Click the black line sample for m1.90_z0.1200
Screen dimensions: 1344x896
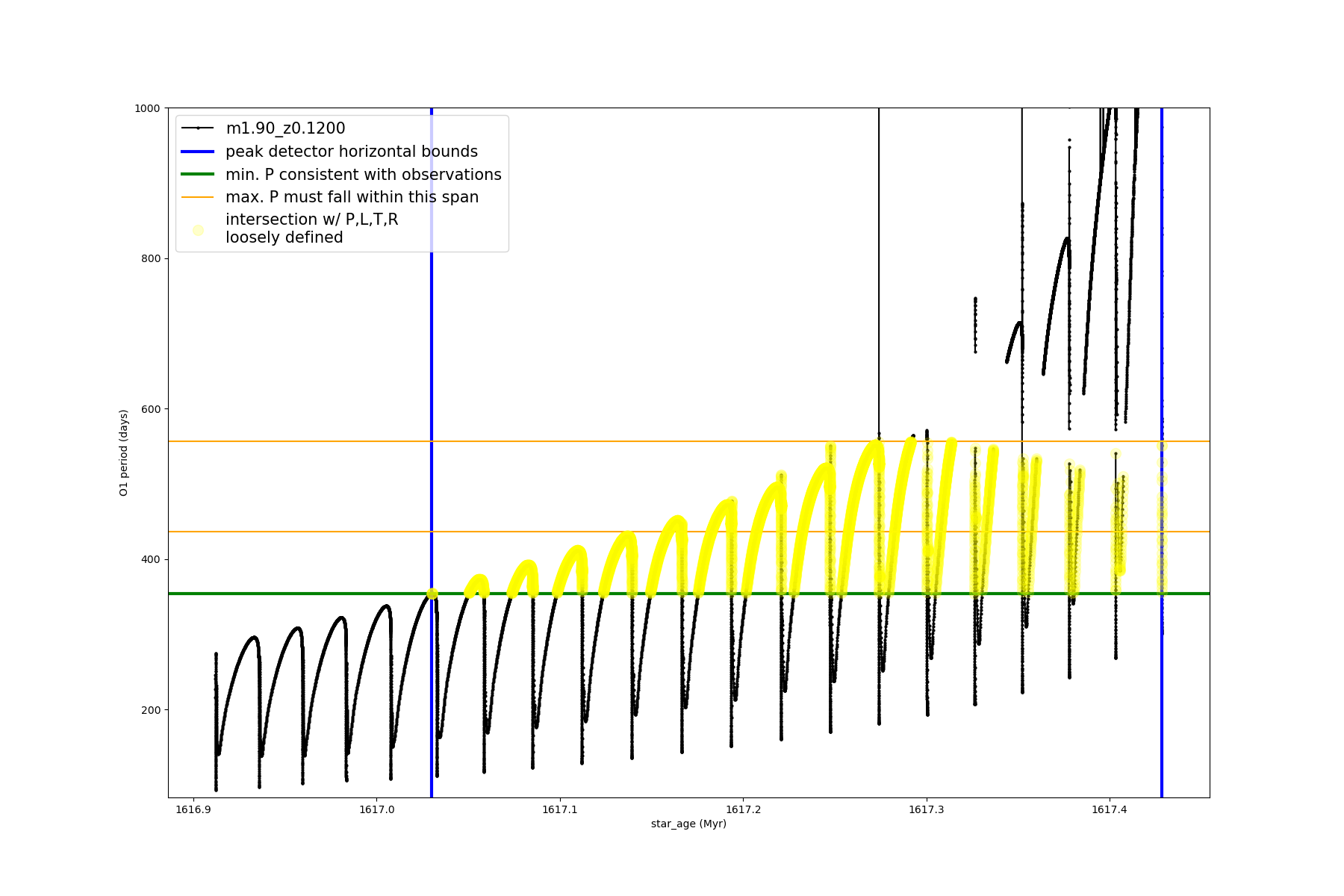click(198, 128)
